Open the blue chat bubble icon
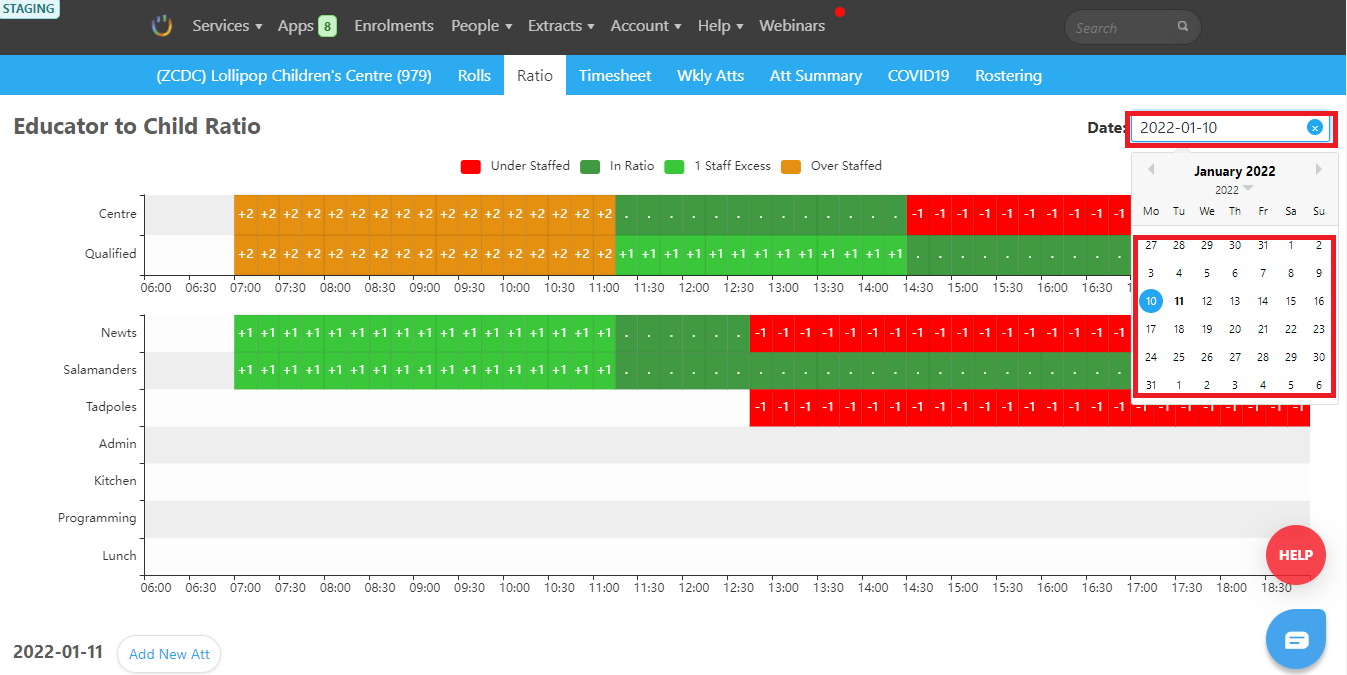The height and width of the screenshot is (675, 1347). tap(1296, 639)
